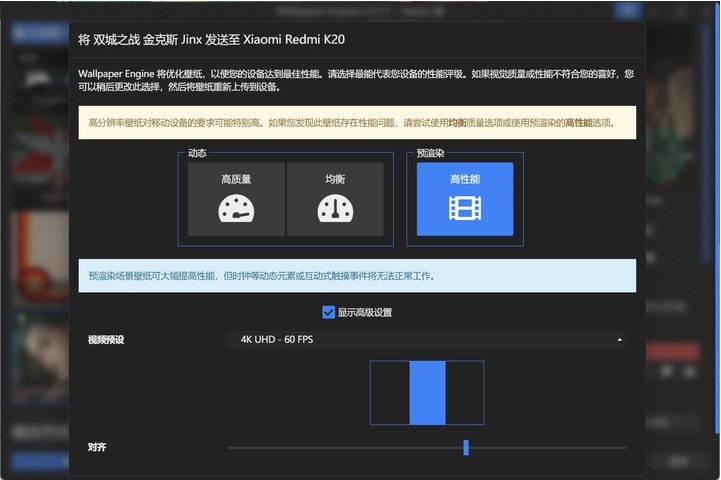
Task: Open the 视频预设 4K UHD - 60 FPS dropdown
Action: click(427, 340)
